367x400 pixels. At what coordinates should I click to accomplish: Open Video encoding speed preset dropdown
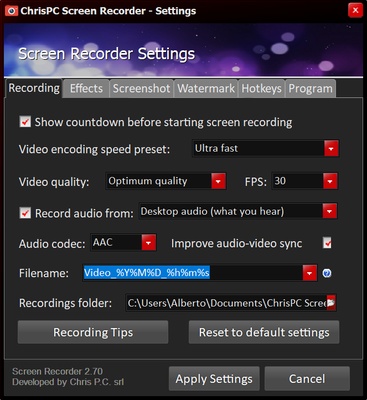(331, 149)
